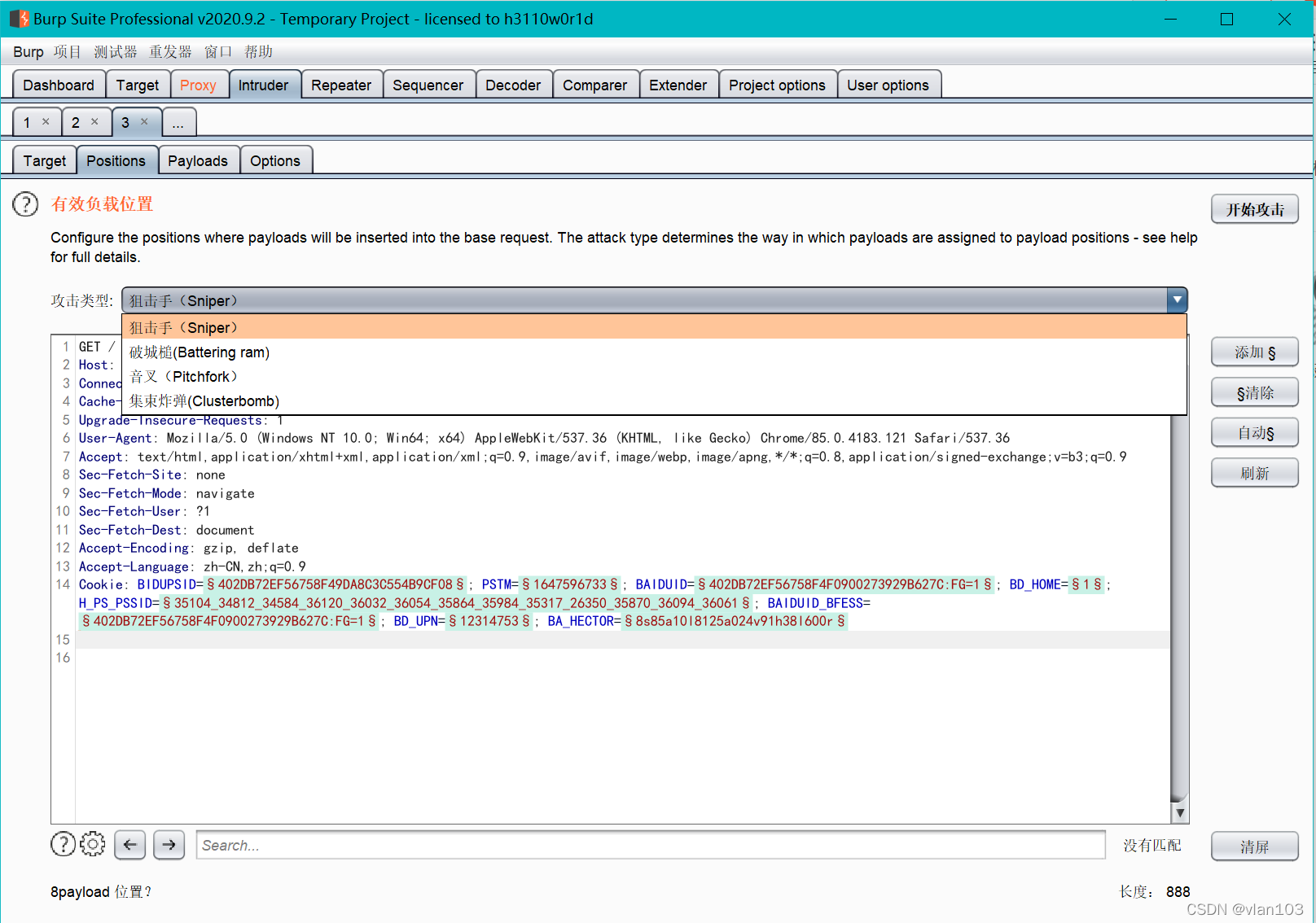Open the Payloads sub-tab
1316x923 pixels.
tap(198, 160)
